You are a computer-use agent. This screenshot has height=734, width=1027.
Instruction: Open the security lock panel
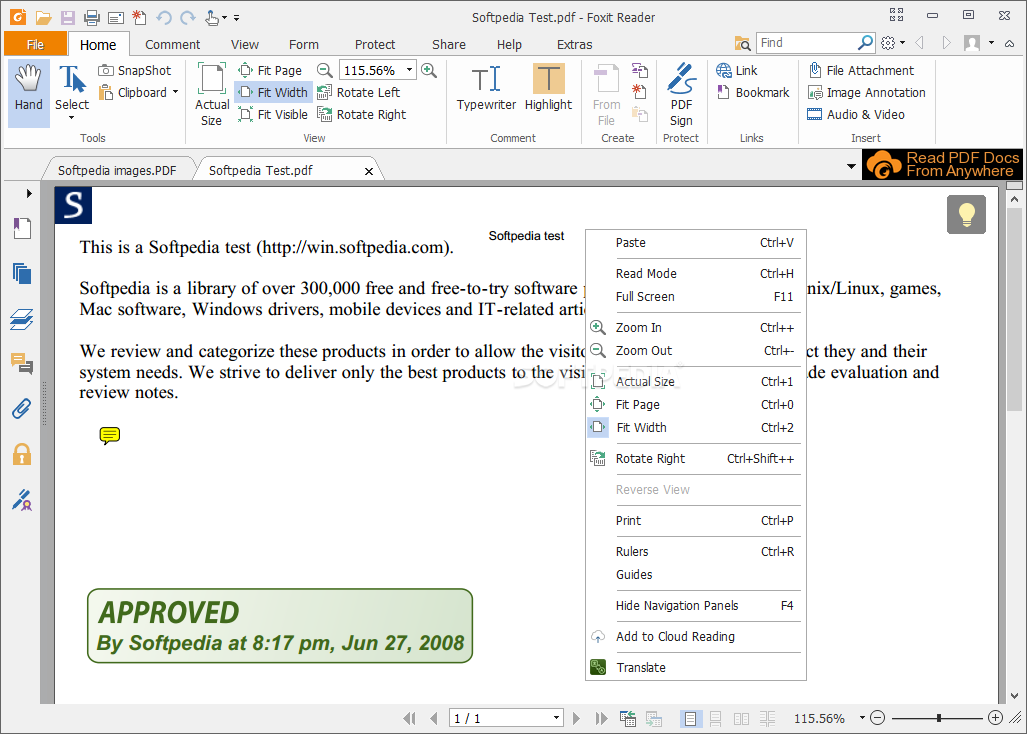click(22, 454)
